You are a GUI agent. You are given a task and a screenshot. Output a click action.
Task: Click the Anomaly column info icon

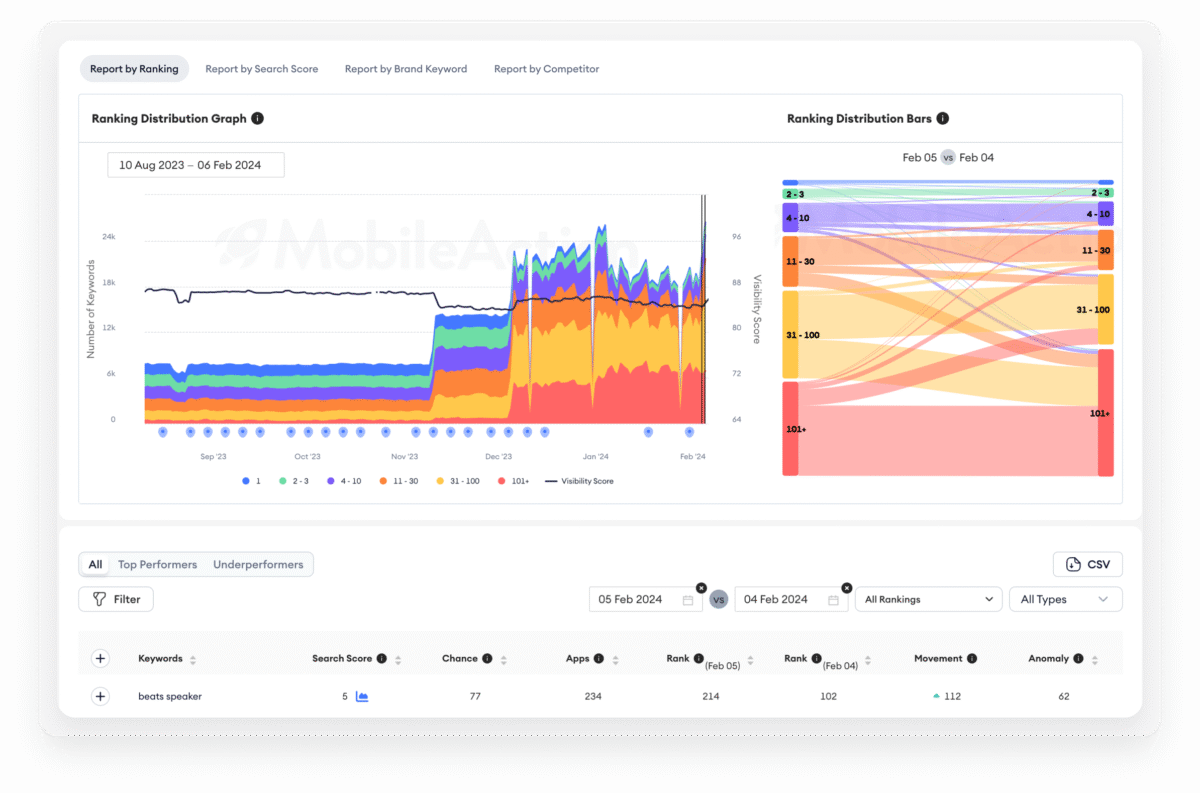click(x=1078, y=659)
